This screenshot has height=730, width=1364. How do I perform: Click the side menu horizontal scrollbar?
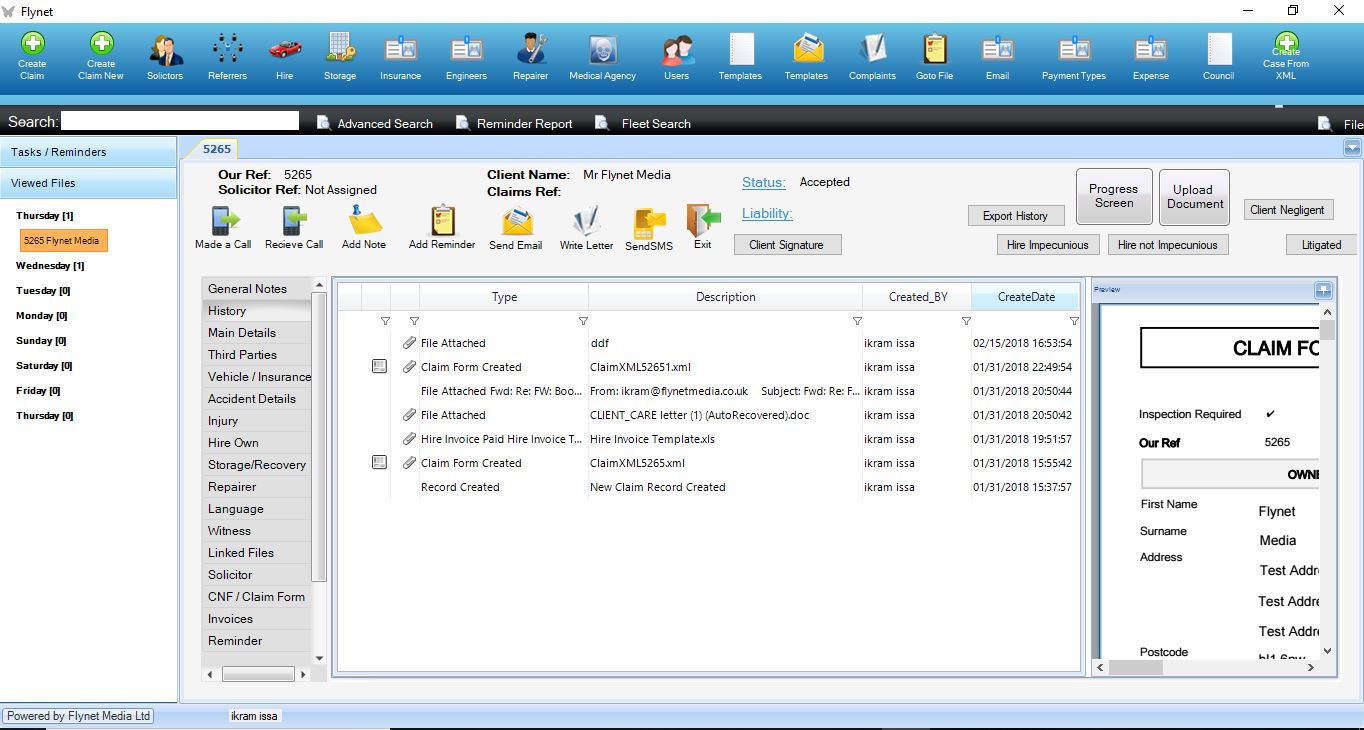click(x=257, y=675)
